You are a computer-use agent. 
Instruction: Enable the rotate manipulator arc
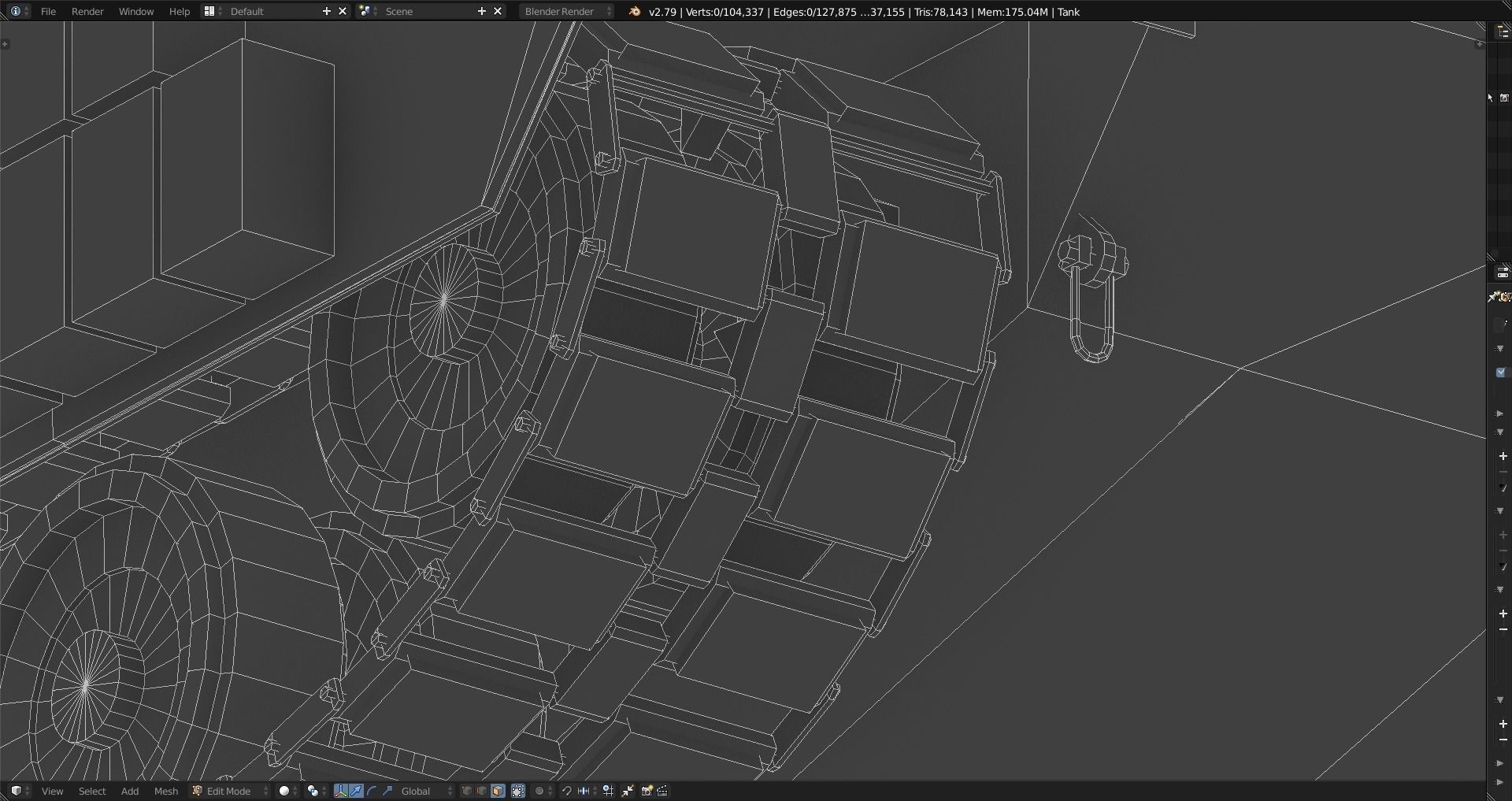[372, 791]
